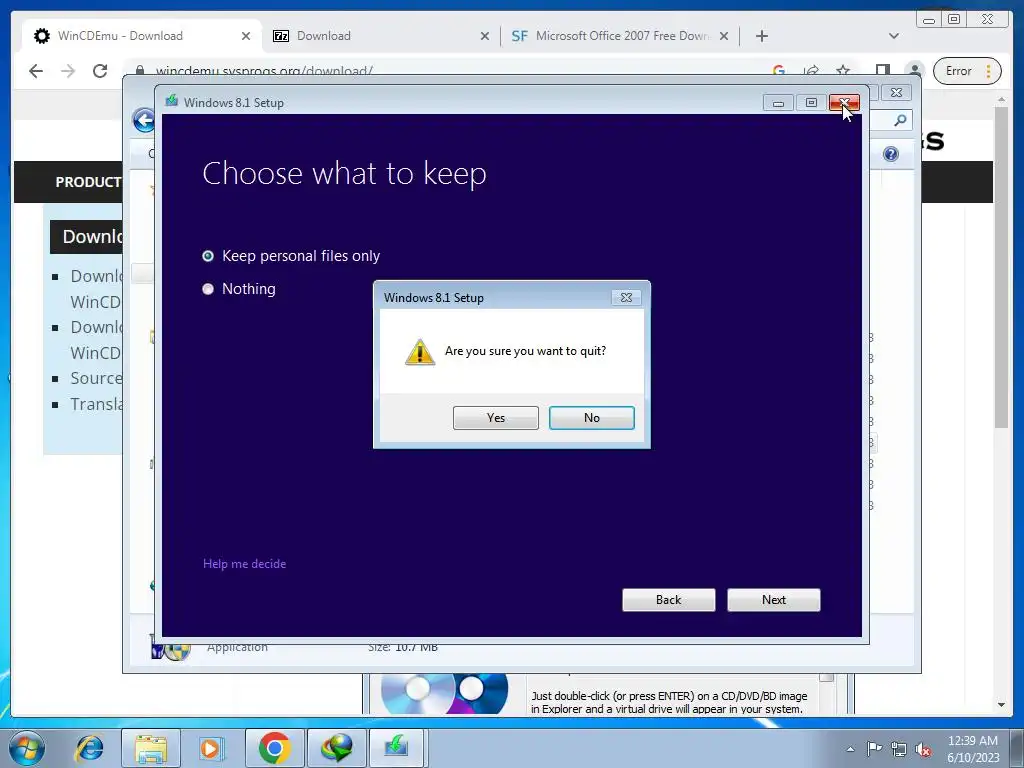Screen dimensions: 1024x768
Task: Open Windows Media Player from taskbar
Action: coord(210,748)
